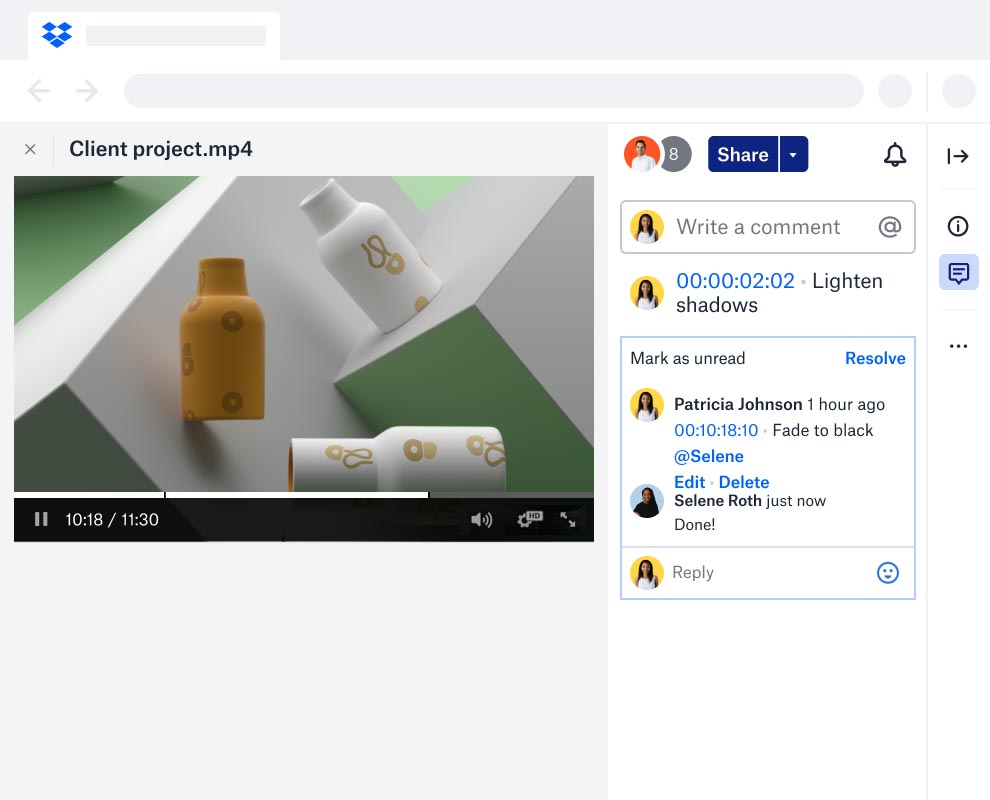The width and height of the screenshot is (990, 800).
Task: Jump to timestamp 00:00:02:02
Action: tap(735, 281)
